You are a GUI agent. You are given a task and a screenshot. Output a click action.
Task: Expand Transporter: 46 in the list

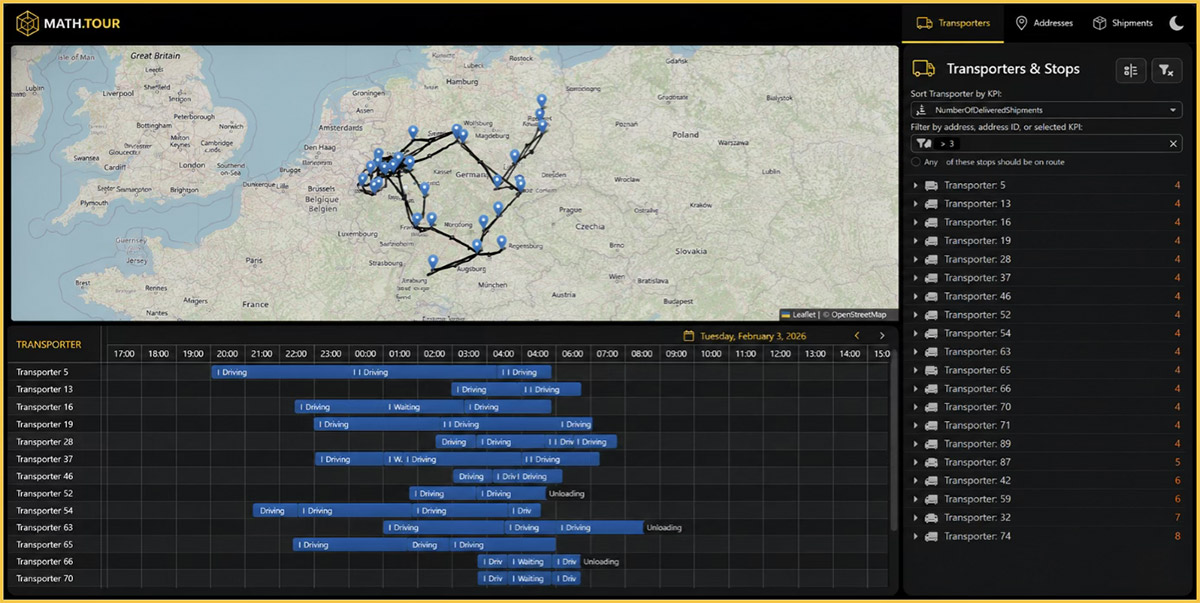coord(915,296)
